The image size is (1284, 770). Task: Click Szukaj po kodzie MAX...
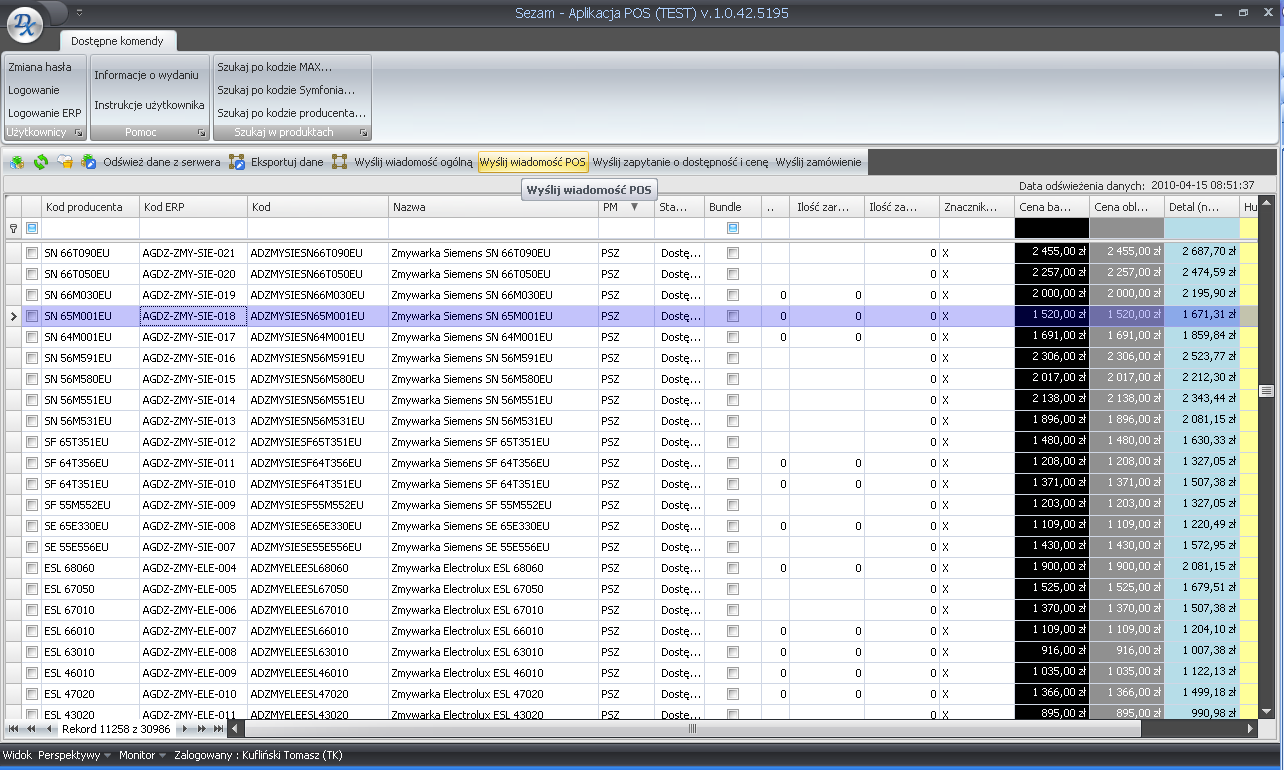[x=275, y=67]
